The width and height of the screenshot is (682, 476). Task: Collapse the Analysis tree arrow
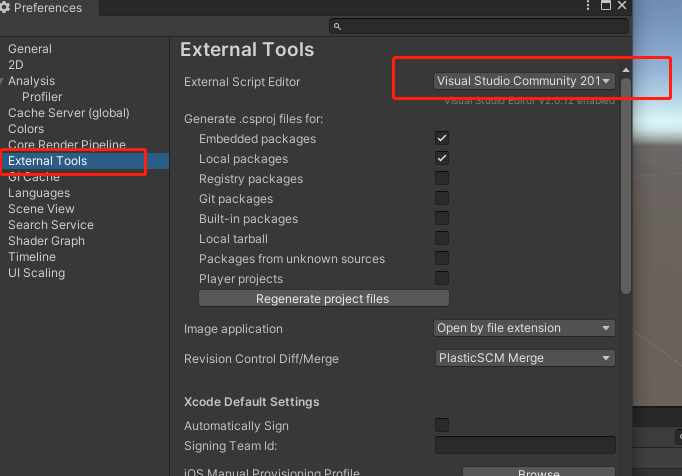tap(2, 81)
